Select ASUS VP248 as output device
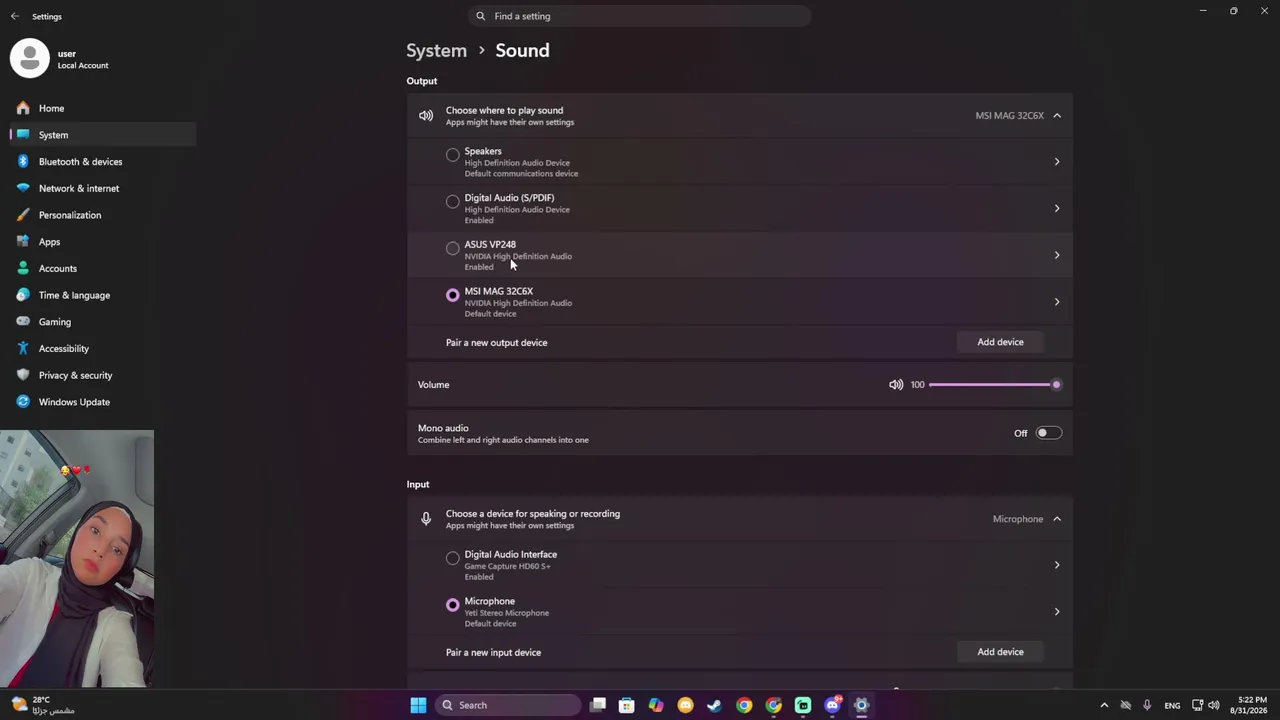This screenshot has width=1280, height=720. (x=453, y=248)
